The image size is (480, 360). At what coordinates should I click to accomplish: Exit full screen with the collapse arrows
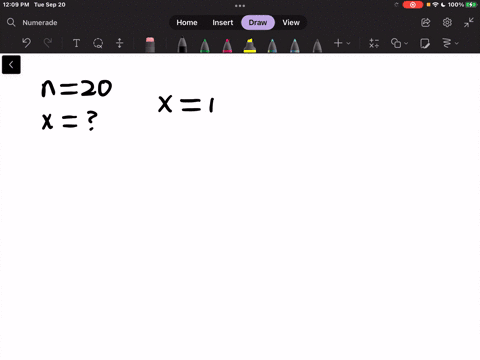tap(469, 22)
